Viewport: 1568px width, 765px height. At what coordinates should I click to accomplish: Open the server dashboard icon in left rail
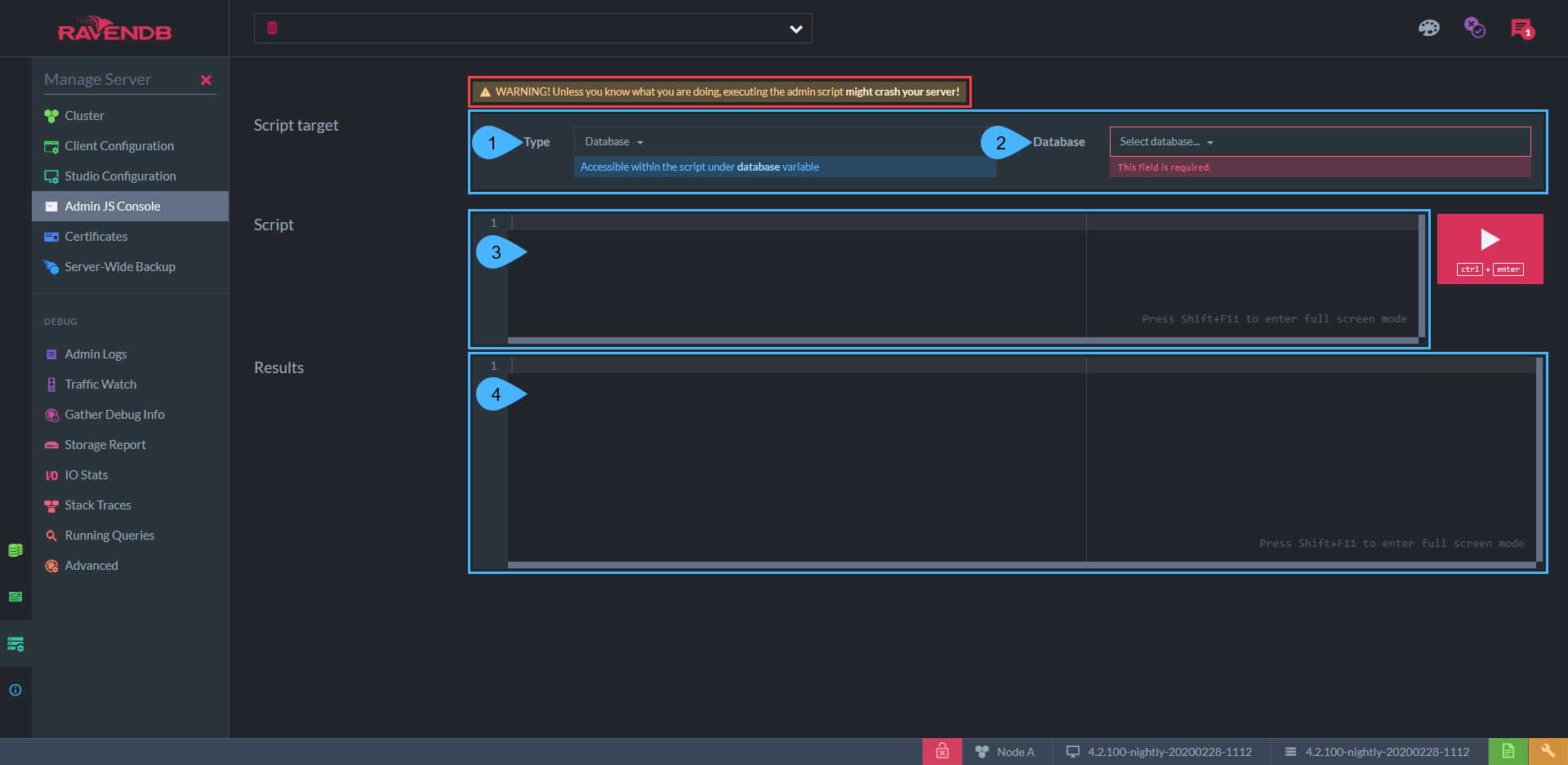(x=16, y=597)
